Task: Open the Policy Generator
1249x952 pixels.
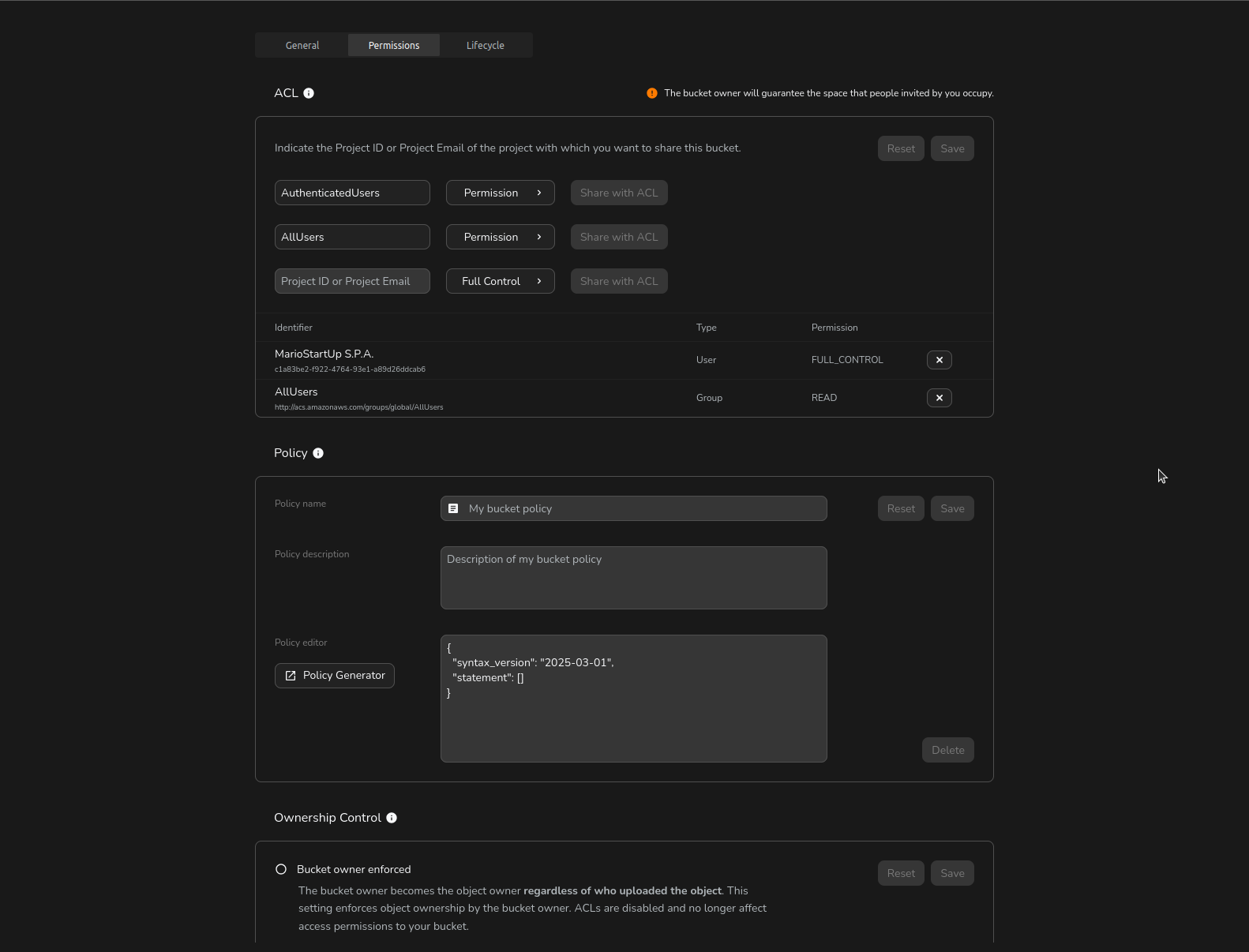Action: [x=335, y=676]
